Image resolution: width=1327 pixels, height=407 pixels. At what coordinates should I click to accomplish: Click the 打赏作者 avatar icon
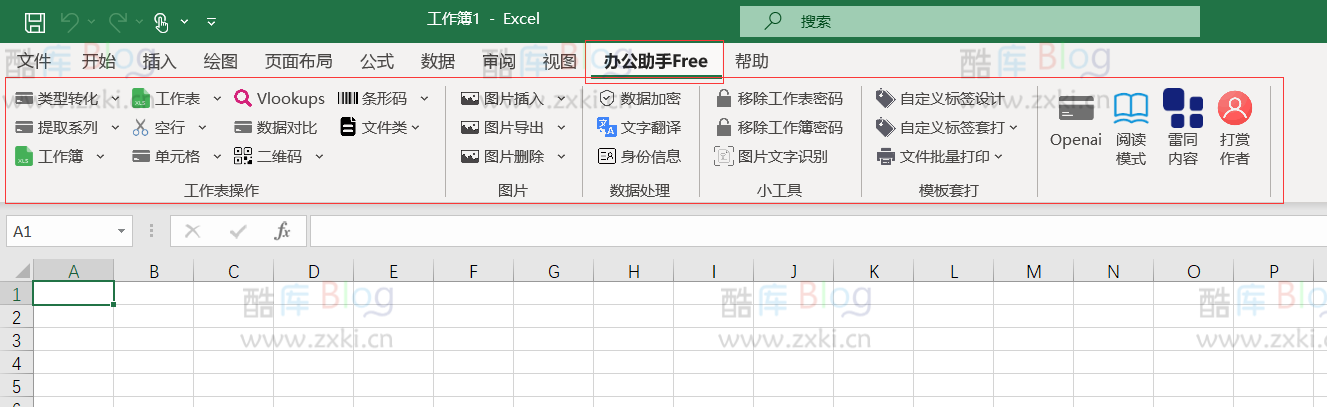1235,108
